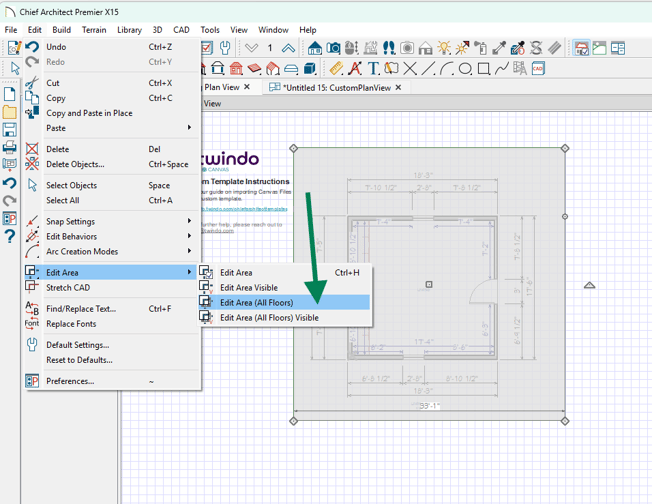Click the Rectangle Polyline tool icon
The width and height of the screenshot is (652, 504).
(x=483, y=68)
